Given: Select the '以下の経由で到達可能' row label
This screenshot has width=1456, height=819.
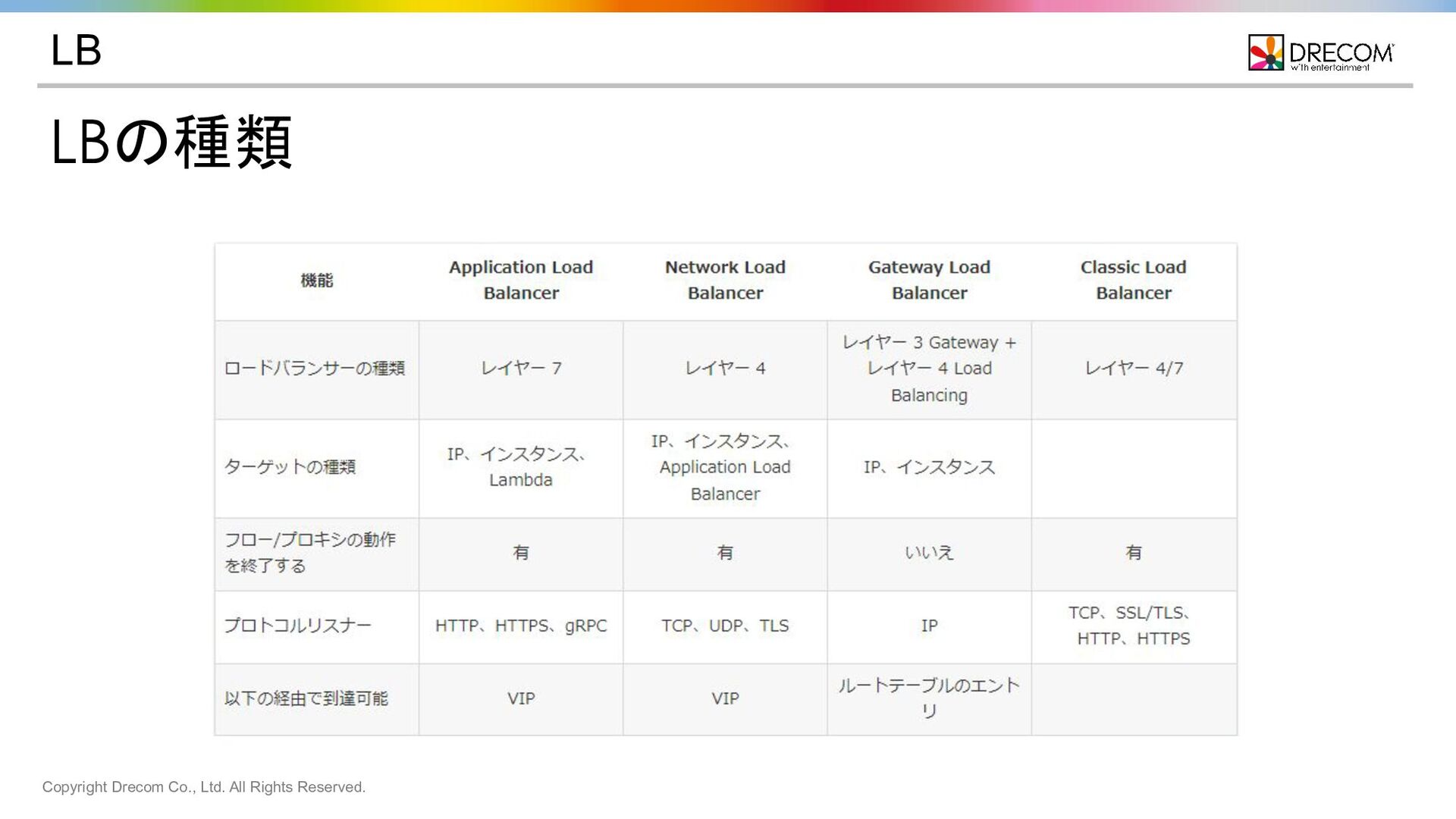Looking at the screenshot, I should pos(306,698).
